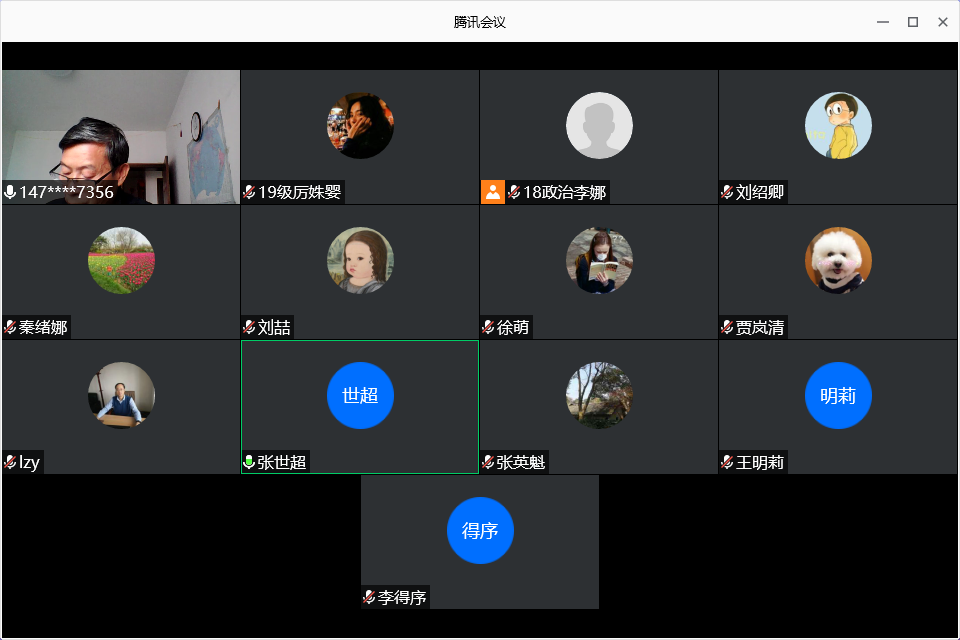Viewport: 960px width, 640px height.
Task: Click the name label 徐萌
Action: click(x=513, y=327)
